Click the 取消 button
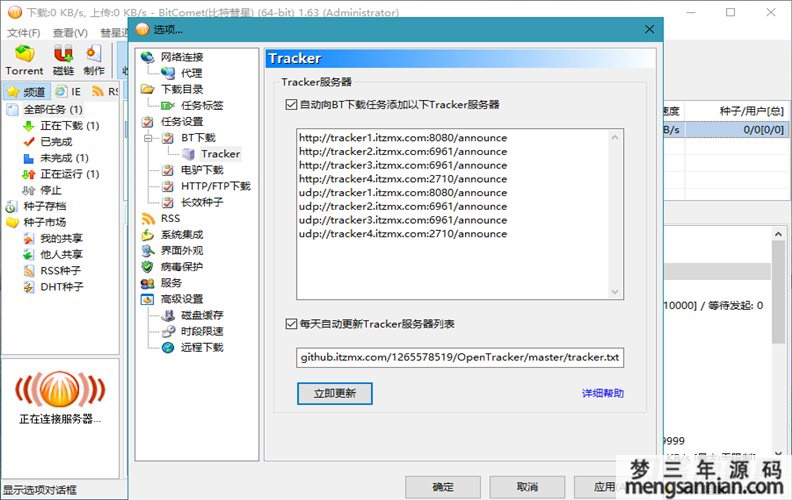The height and width of the screenshot is (500, 792). [527, 487]
